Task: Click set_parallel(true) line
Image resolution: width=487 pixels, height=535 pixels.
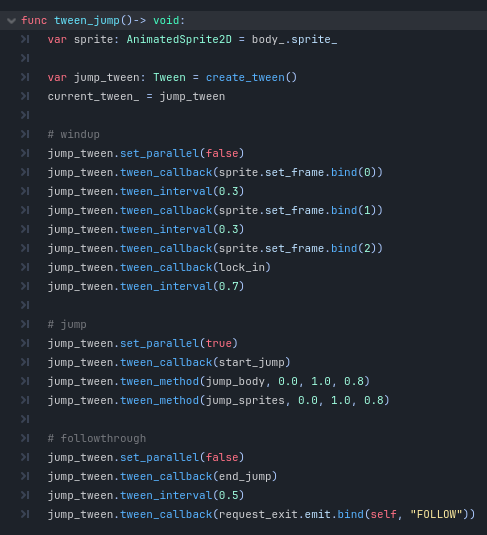Action: click(x=143, y=343)
